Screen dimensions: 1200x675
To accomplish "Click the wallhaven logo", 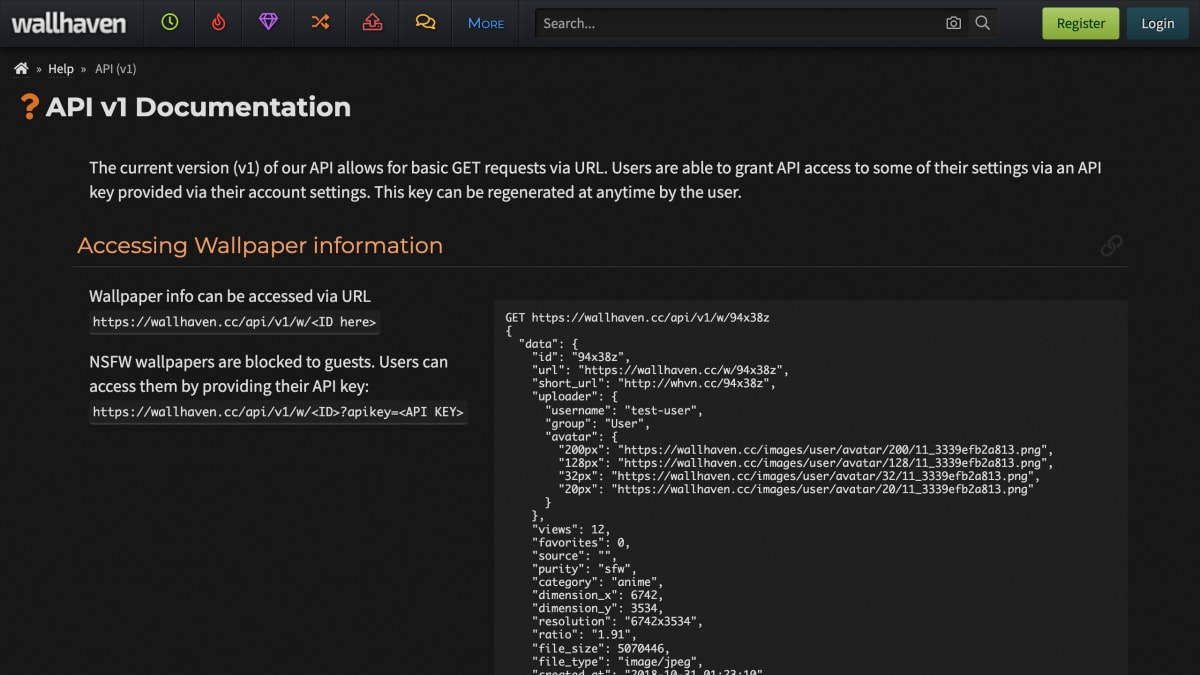I will coord(69,23).
